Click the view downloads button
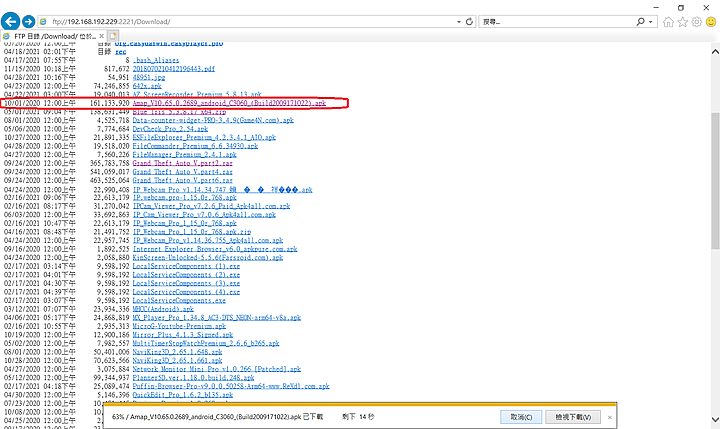 [x=573, y=417]
